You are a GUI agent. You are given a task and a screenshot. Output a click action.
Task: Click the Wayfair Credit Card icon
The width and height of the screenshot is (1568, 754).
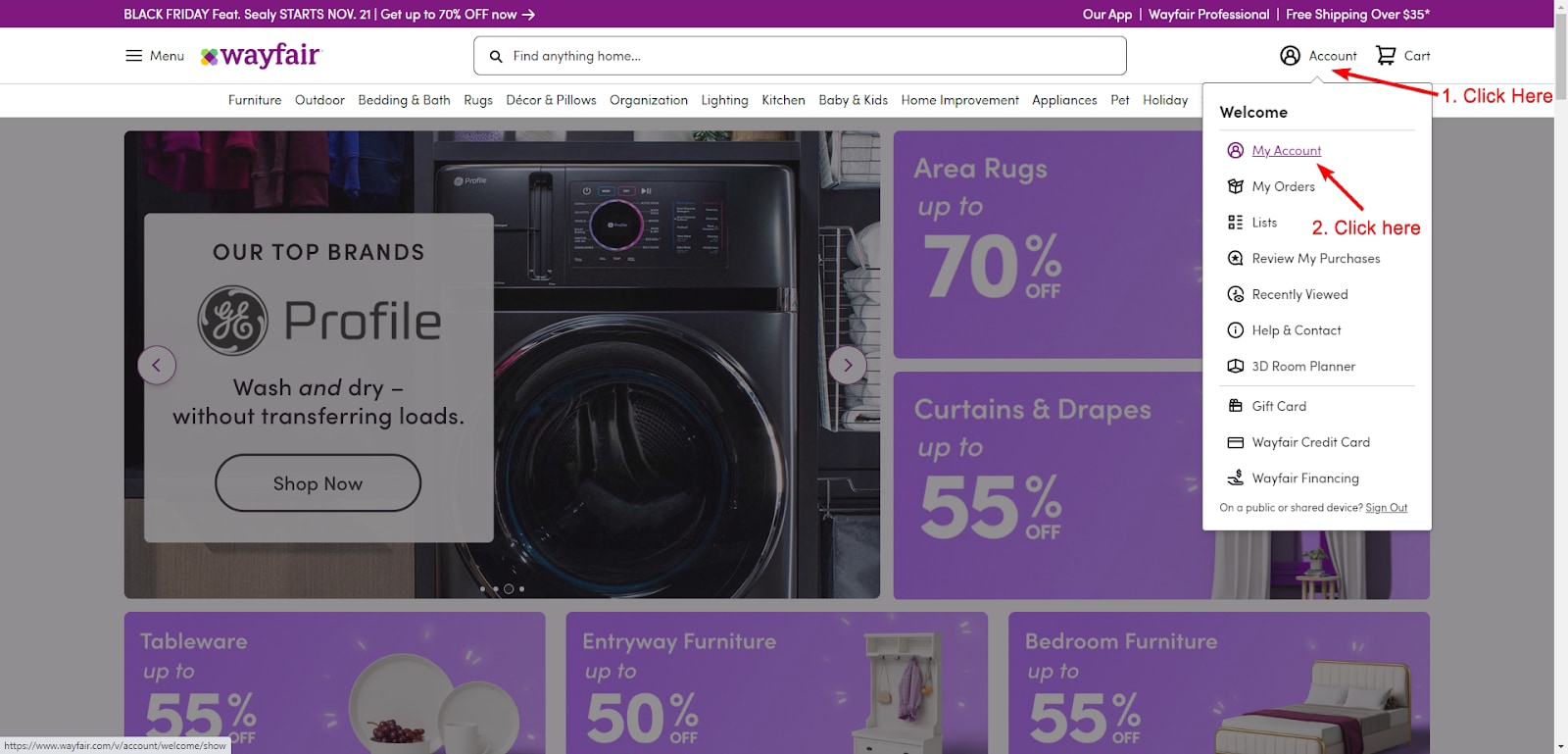point(1236,442)
